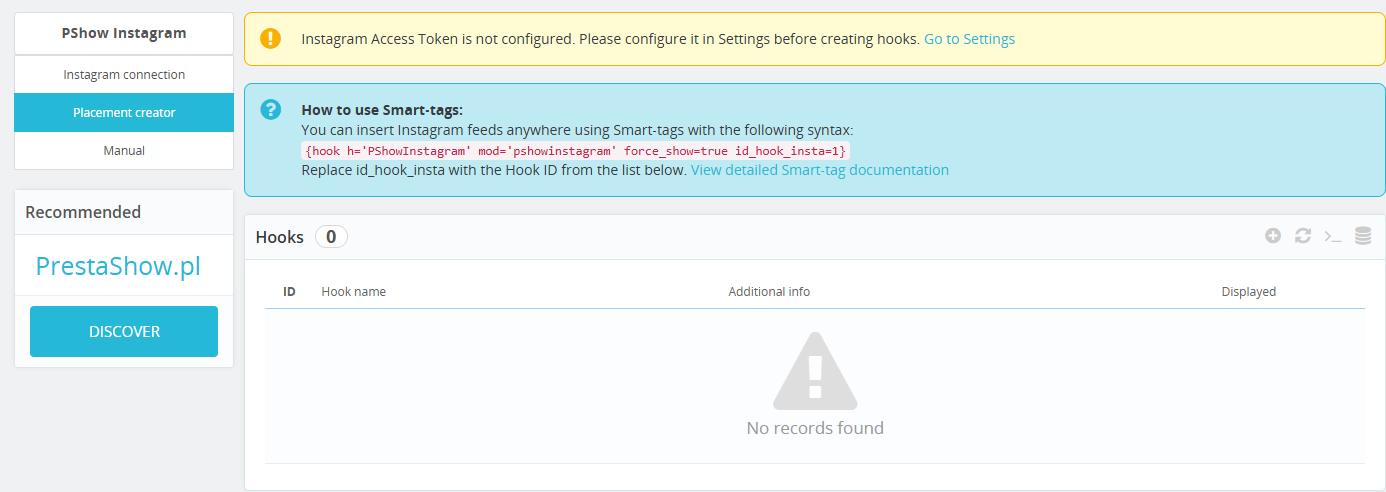
Task: Click the Smart-tag hook code snippet
Action: pyautogui.click(x=575, y=151)
